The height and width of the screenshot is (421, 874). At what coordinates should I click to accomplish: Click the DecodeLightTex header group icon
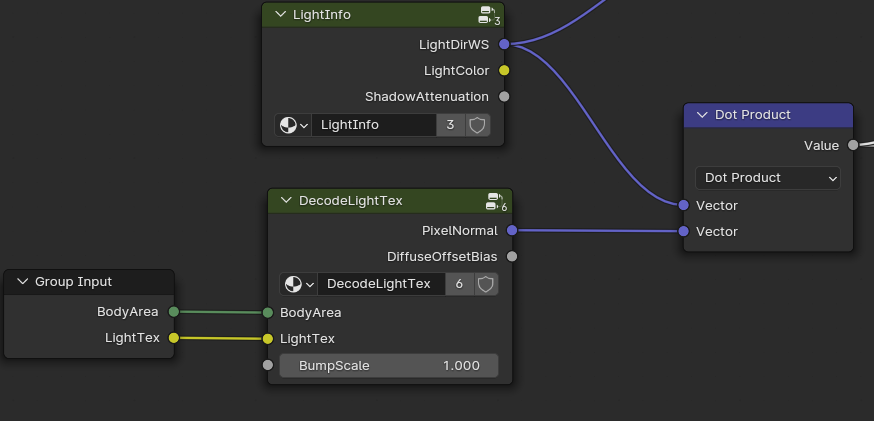click(495, 201)
